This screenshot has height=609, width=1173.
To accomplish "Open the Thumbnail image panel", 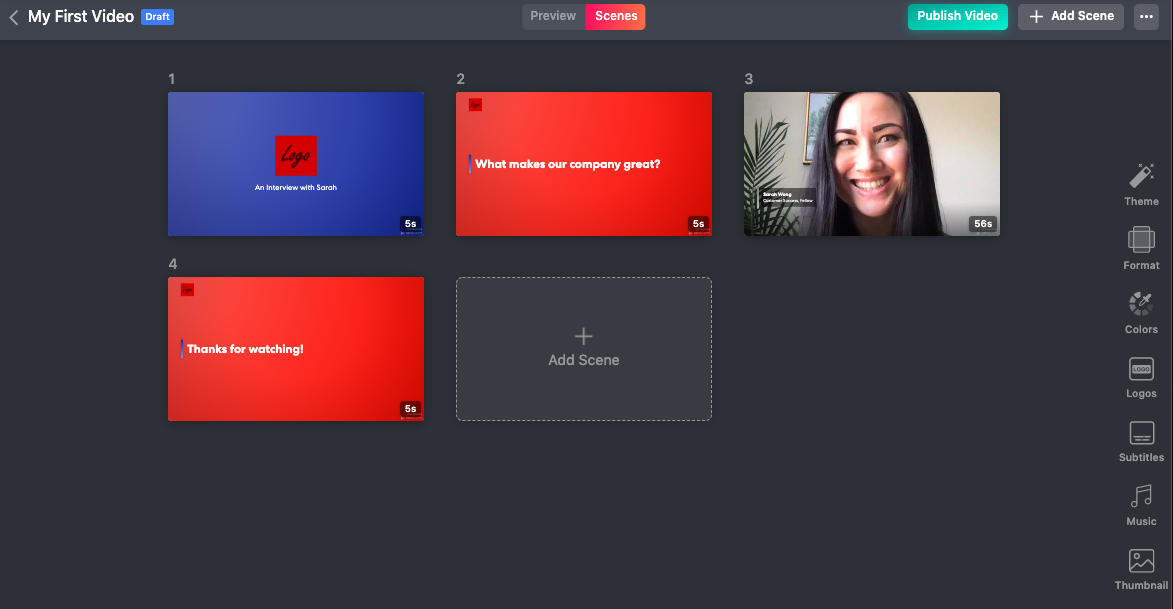I will click(x=1141, y=569).
